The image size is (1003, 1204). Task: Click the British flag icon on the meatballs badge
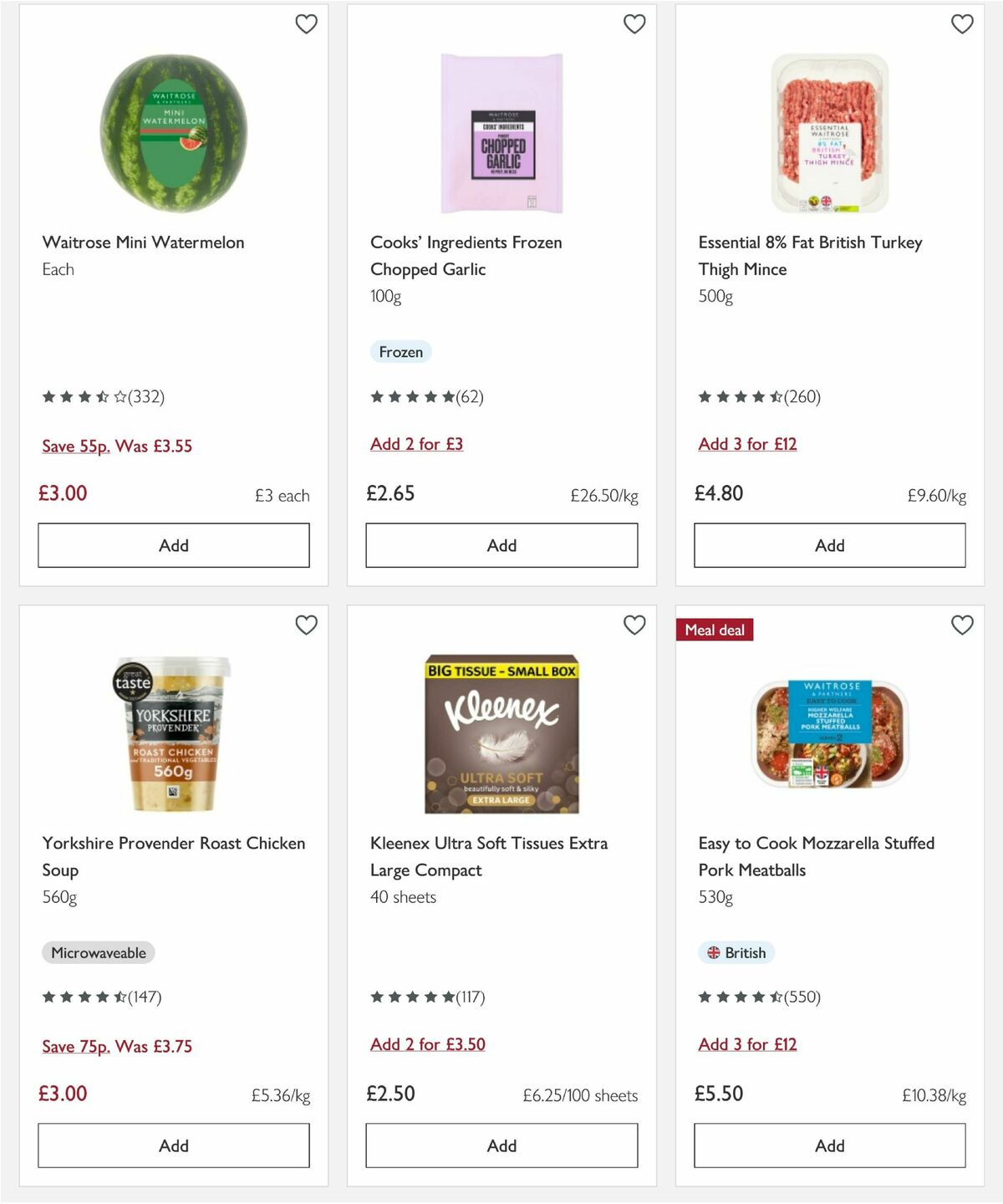pos(715,952)
